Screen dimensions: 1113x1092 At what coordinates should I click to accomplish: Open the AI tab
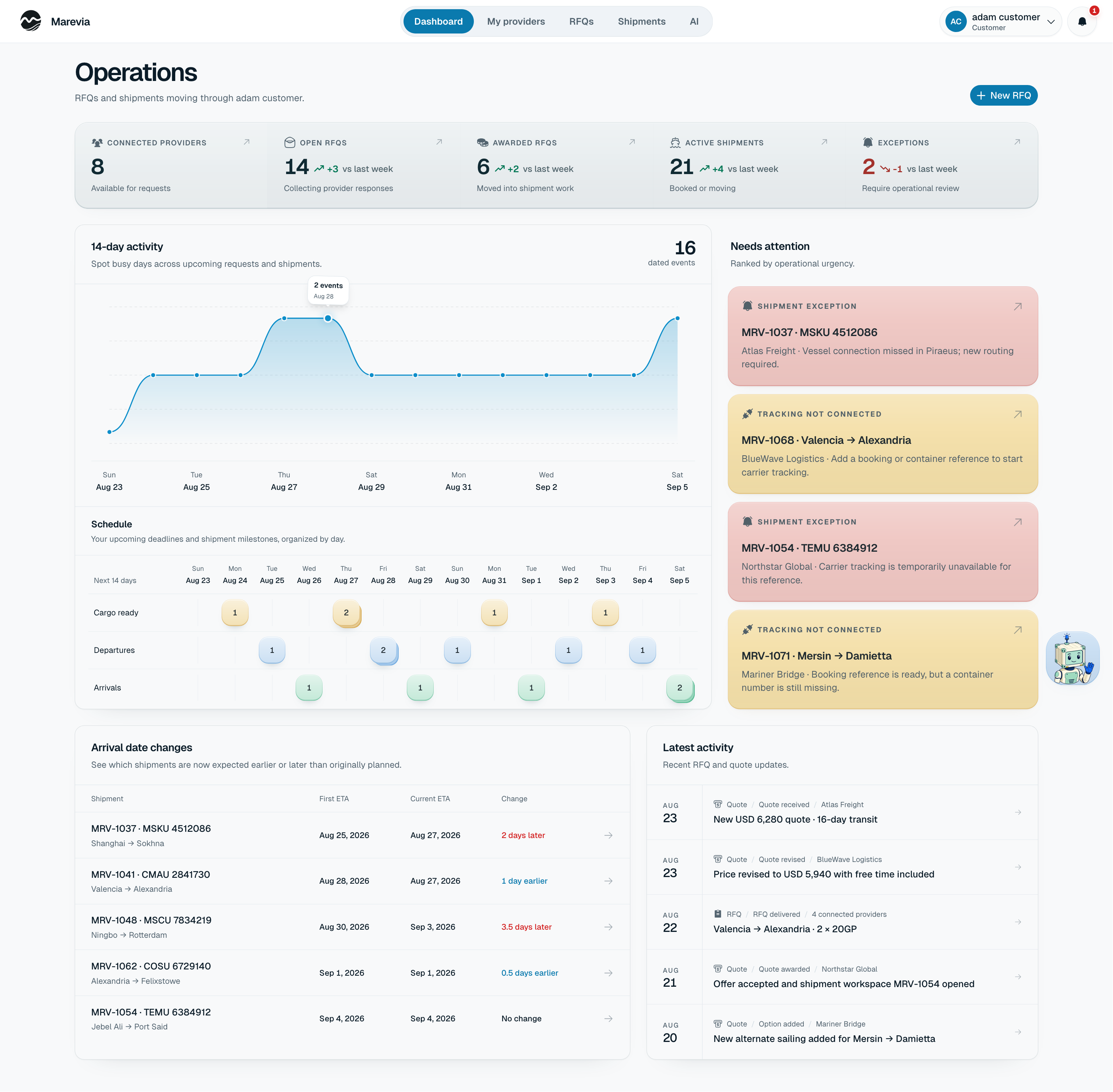tap(694, 21)
